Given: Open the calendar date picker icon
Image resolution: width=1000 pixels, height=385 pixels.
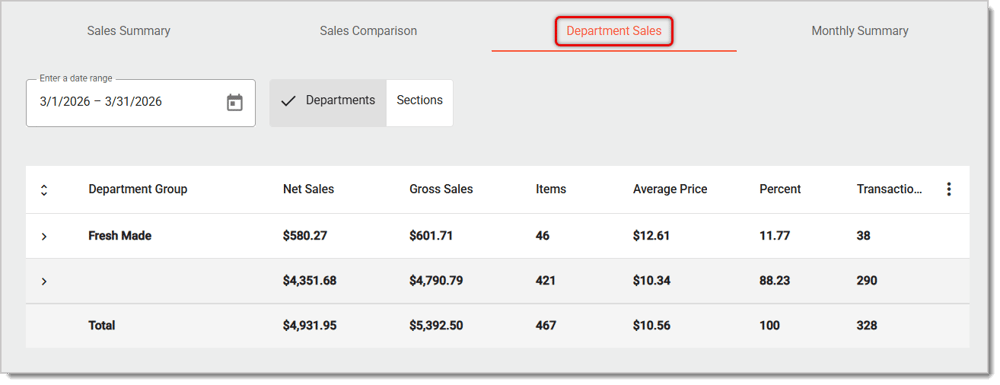Looking at the screenshot, I should click(235, 102).
